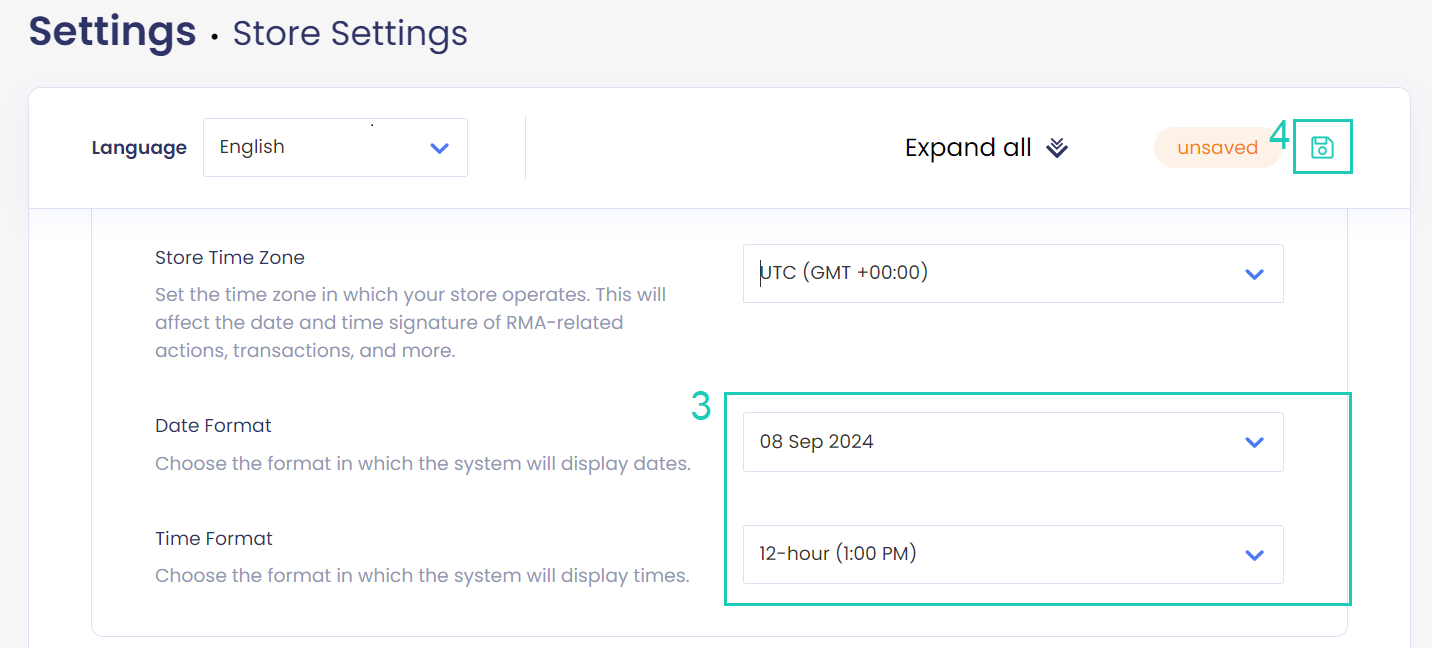
Task: Click the Time Format chevron arrow
Action: 1254,555
